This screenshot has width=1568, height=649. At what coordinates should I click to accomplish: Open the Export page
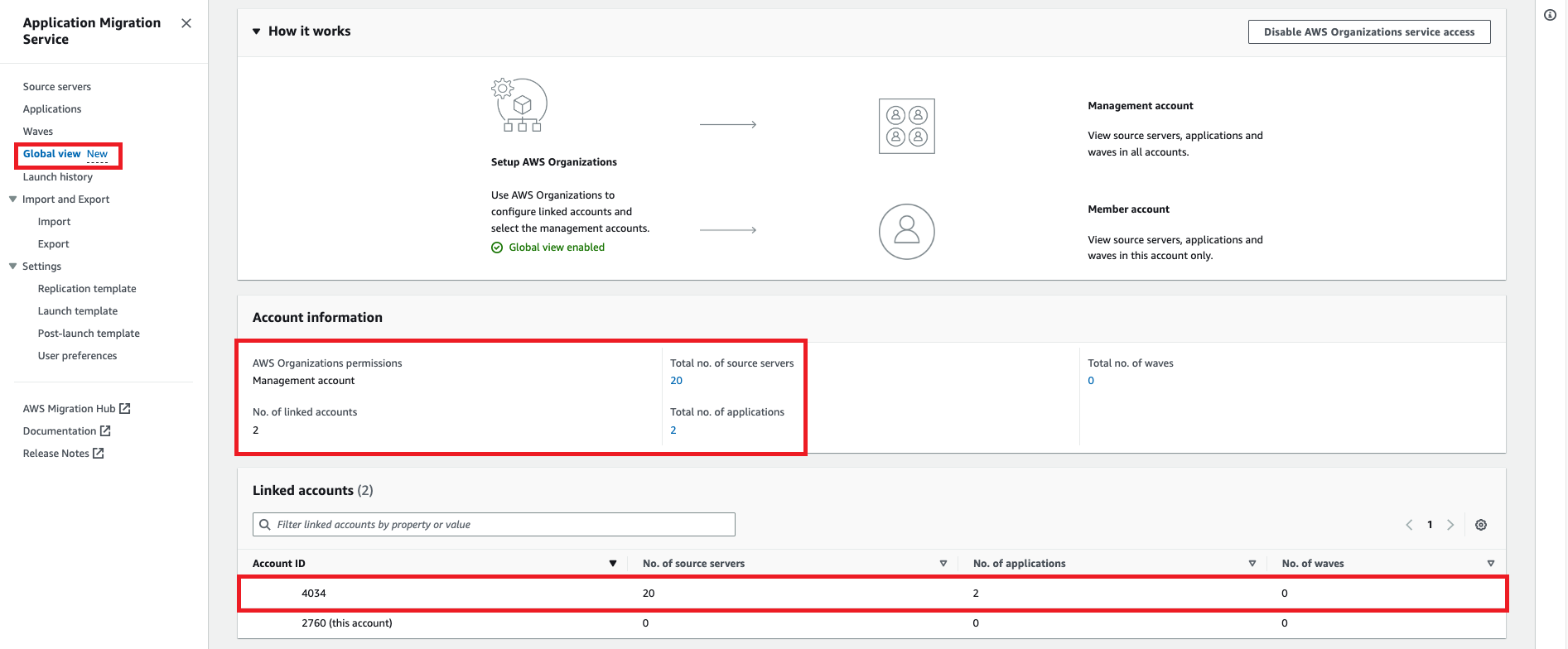click(54, 244)
